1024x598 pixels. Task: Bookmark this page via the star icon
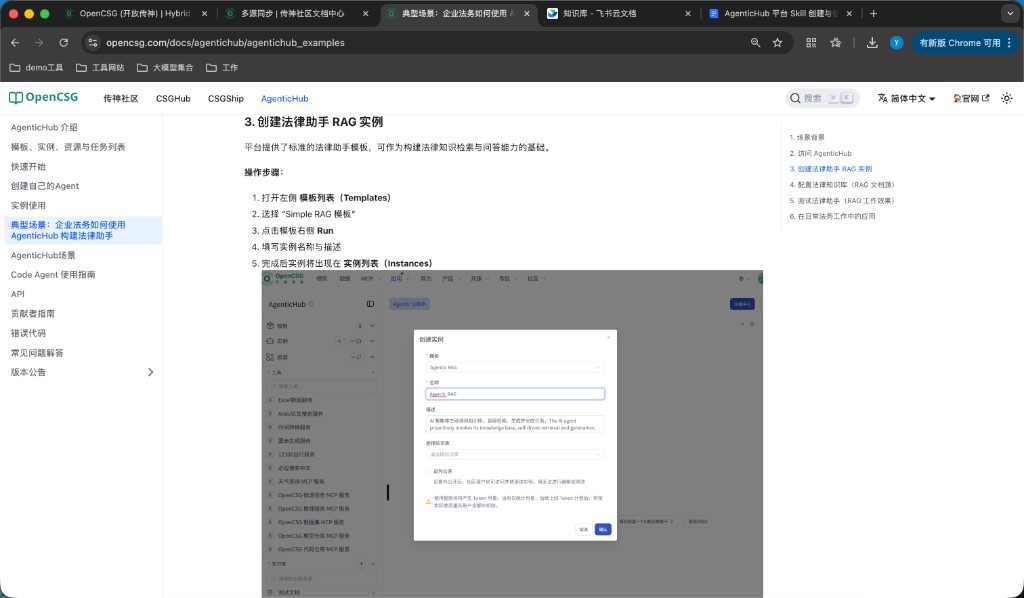[x=779, y=43]
